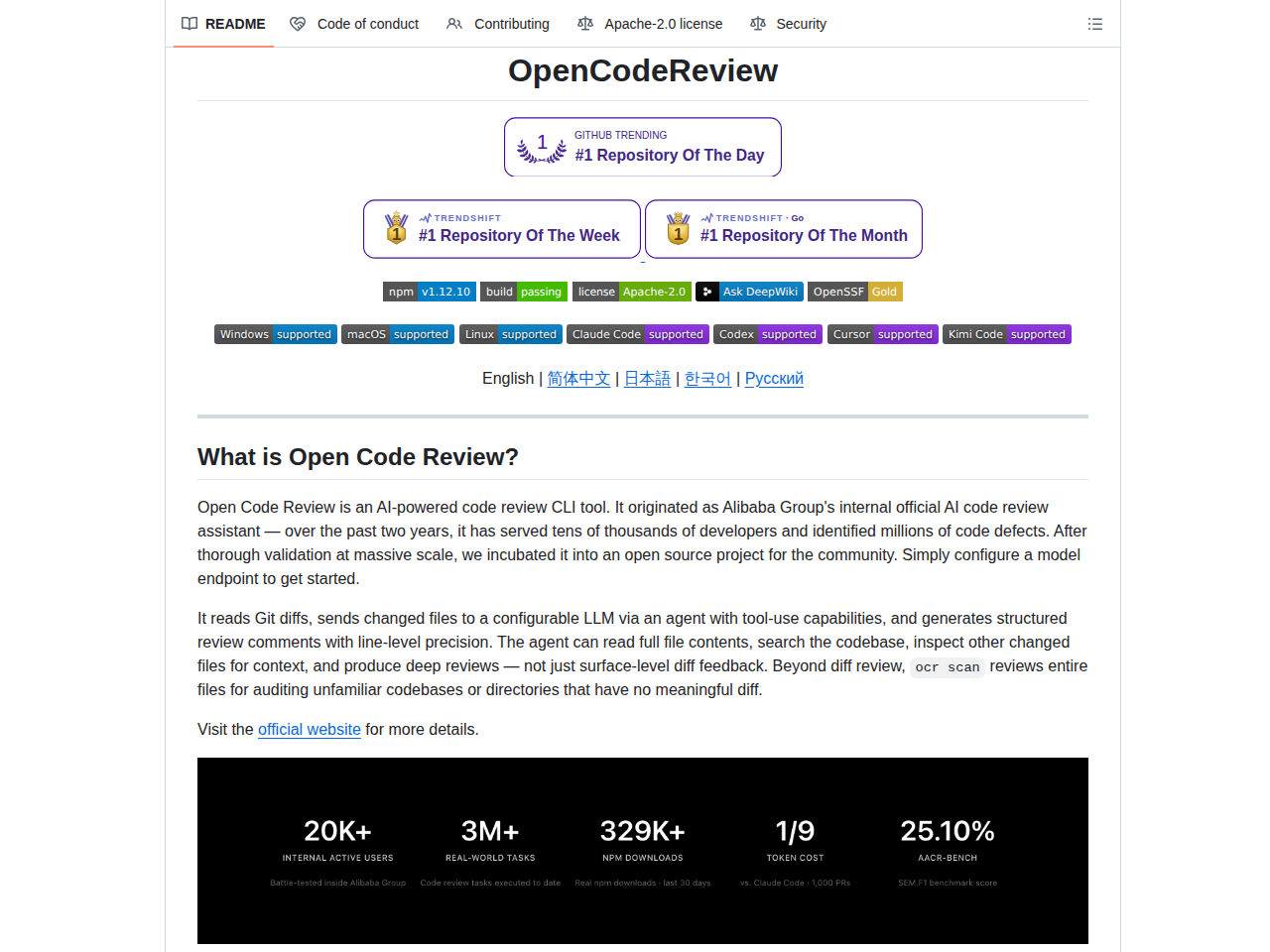Viewport: 1270px width, 952px height.
Task: Click the macOS supported badge
Action: [398, 334]
